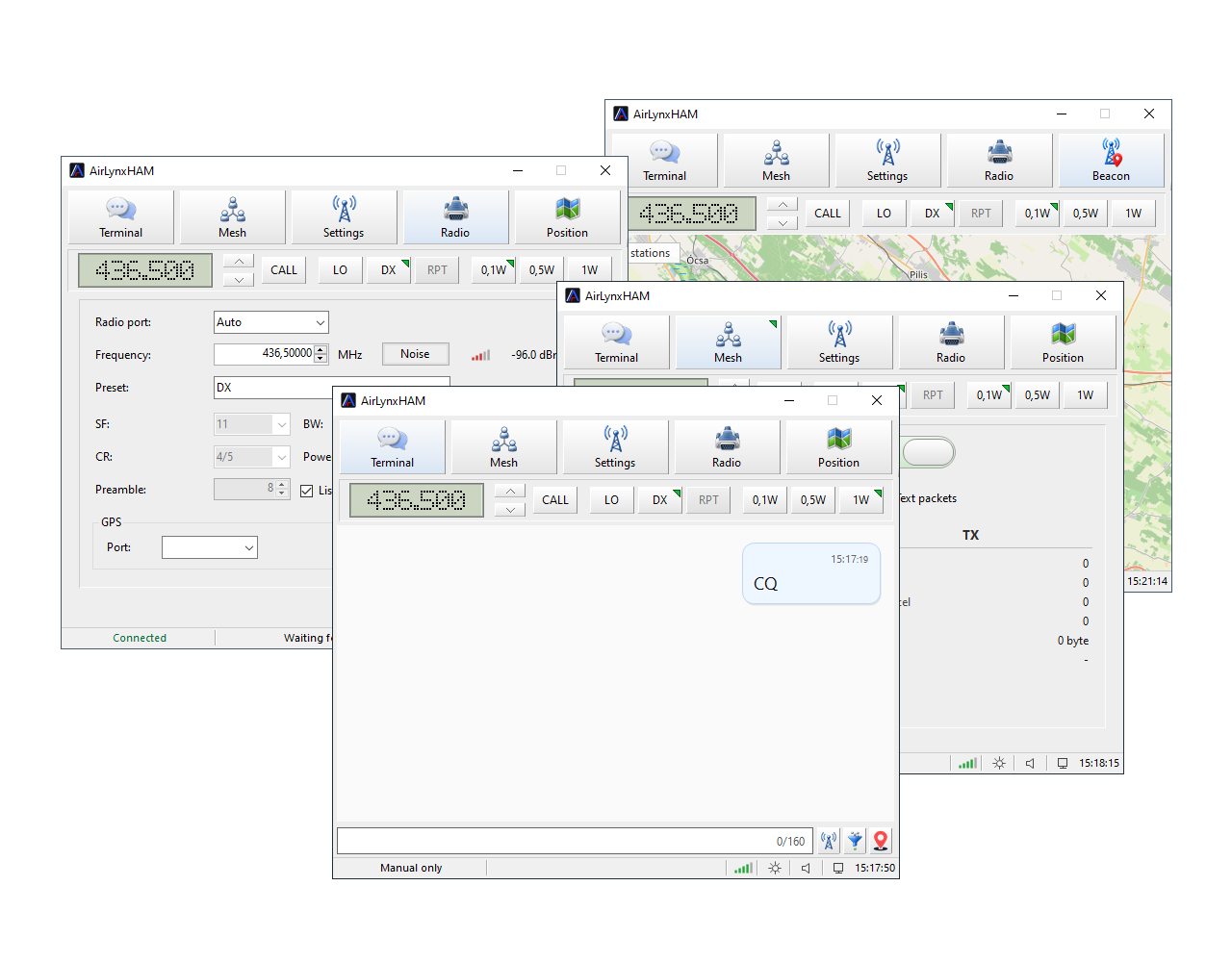The image size is (1232, 962).
Task: Click the antenna transmit icon beside message field
Action: tap(829, 841)
